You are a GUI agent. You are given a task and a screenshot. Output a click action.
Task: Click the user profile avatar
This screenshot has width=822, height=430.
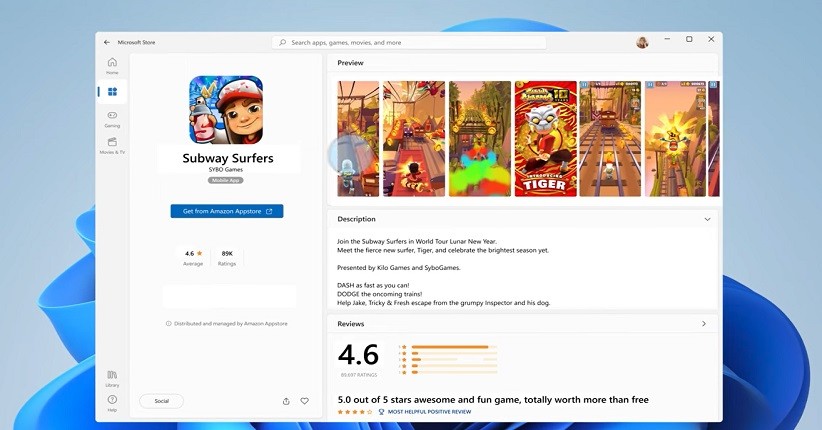click(642, 42)
